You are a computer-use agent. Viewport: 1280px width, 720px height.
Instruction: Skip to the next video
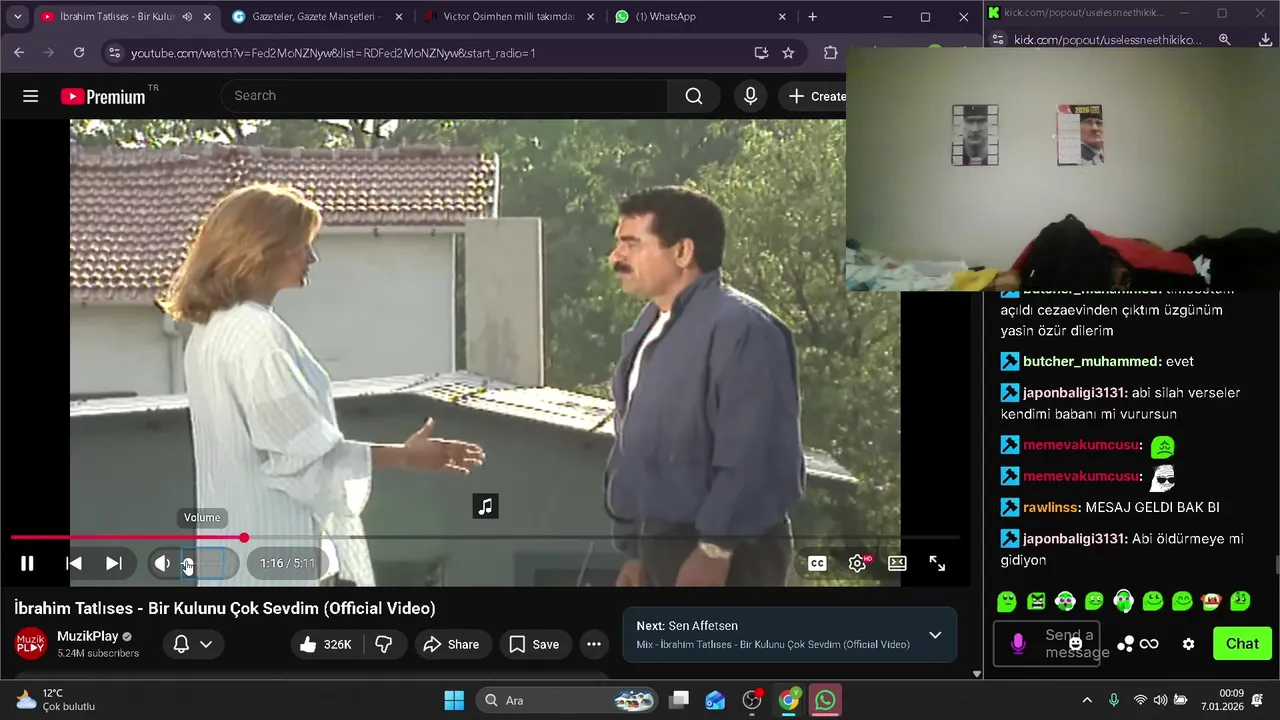pos(114,563)
